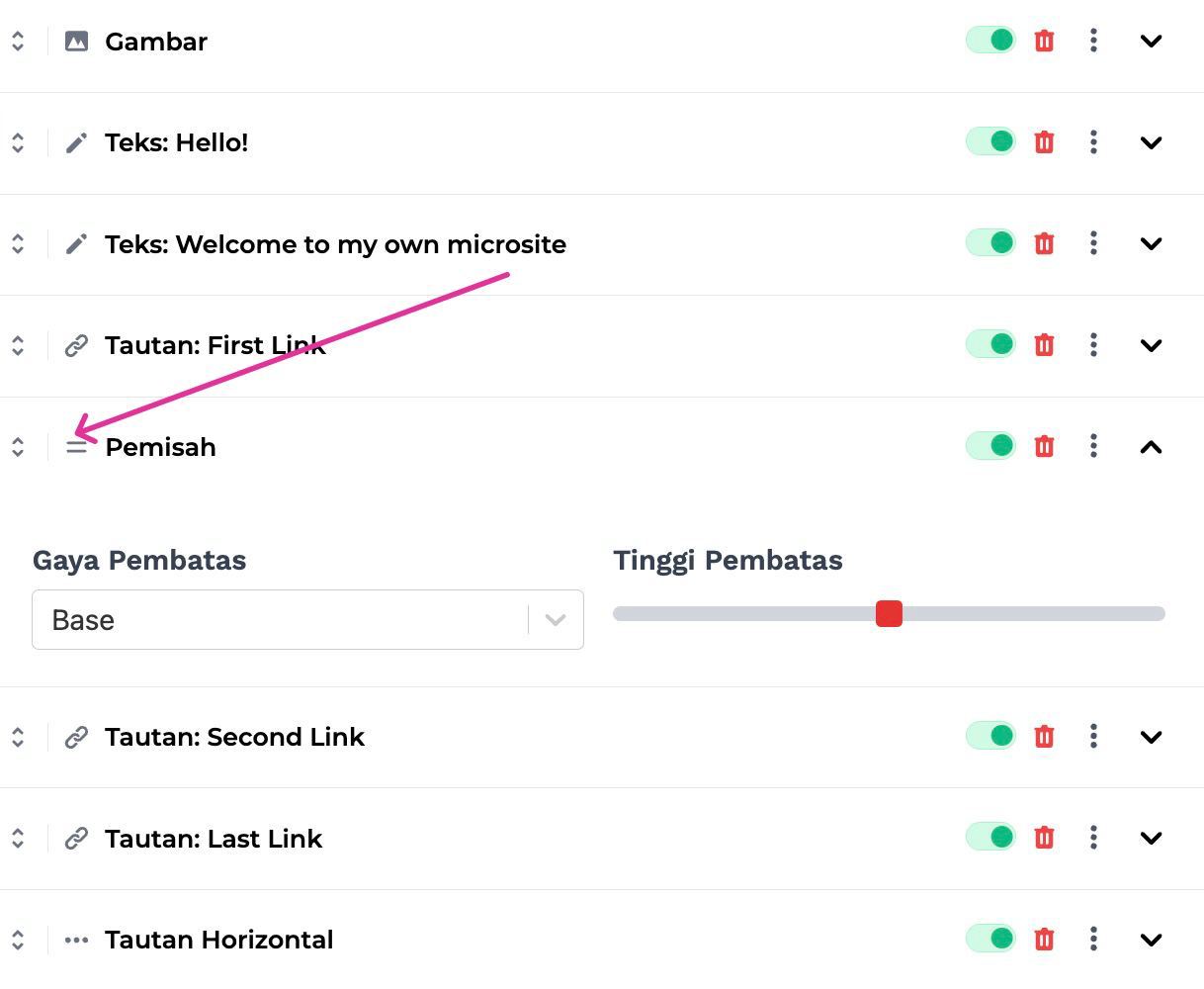Open more options for Pemisah row
This screenshot has height=989, width=1204.
(x=1093, y=446)
